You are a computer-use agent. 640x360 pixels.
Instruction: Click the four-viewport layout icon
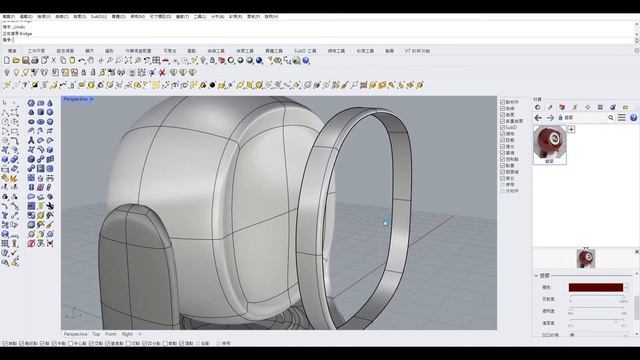[x=156, y=60]
